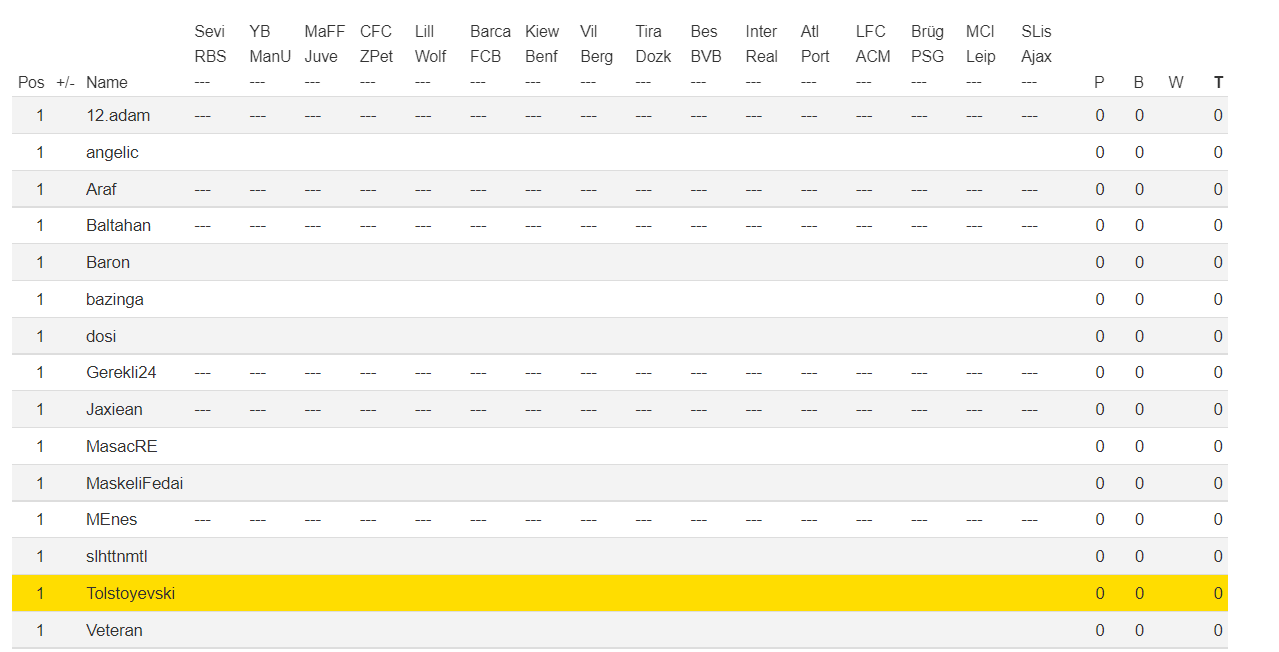Select the Inter Real match header
Screen dimensions: 1279x652
(761, 44)
